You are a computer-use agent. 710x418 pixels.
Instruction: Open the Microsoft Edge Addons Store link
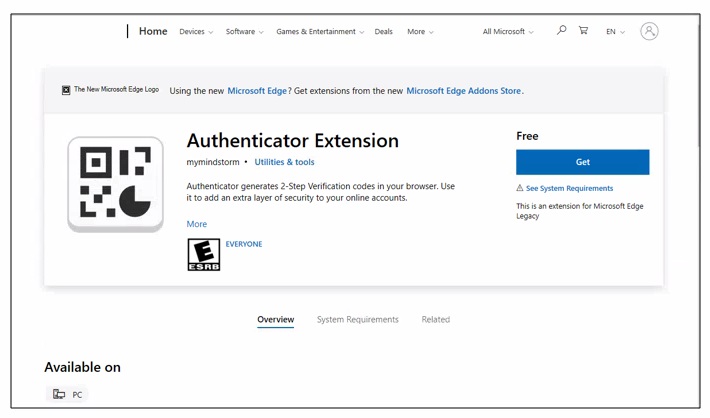[x=464, y=91]
